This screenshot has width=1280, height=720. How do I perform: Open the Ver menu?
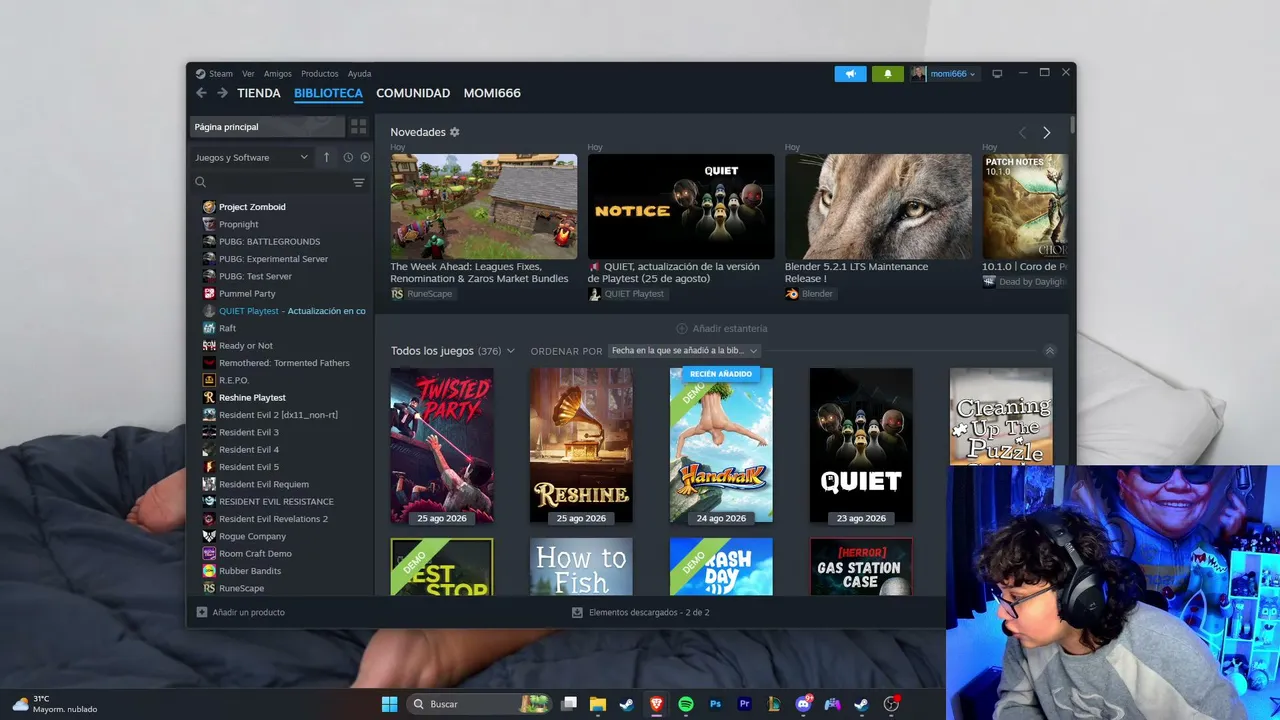[248, 74]
